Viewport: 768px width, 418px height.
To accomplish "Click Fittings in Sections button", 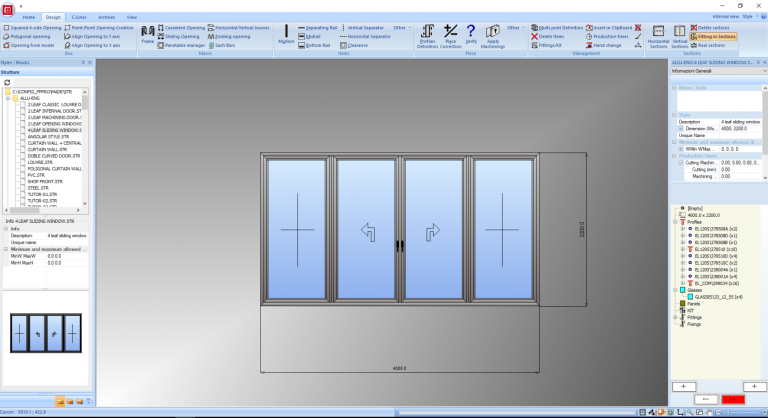I will [x=717, y=35].
